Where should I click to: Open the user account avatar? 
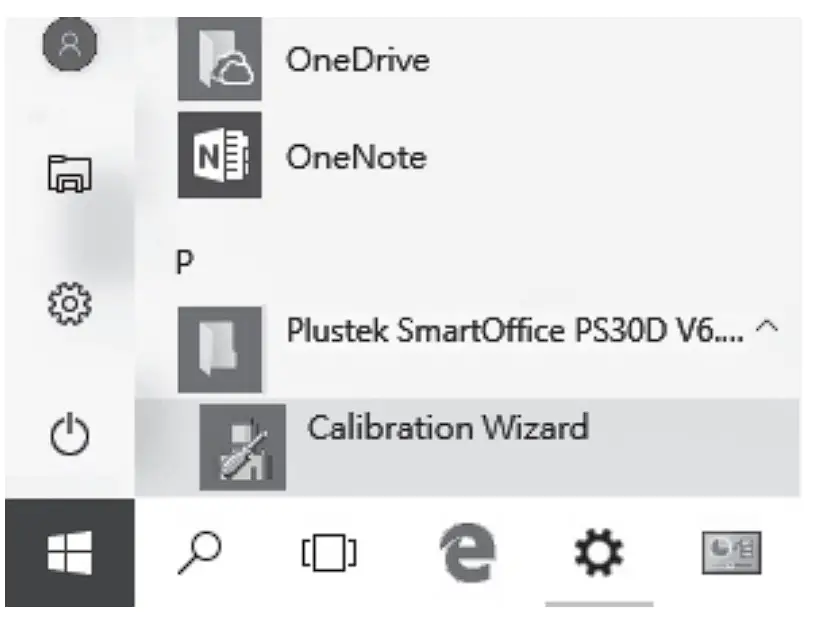click(x=69, y=43)
